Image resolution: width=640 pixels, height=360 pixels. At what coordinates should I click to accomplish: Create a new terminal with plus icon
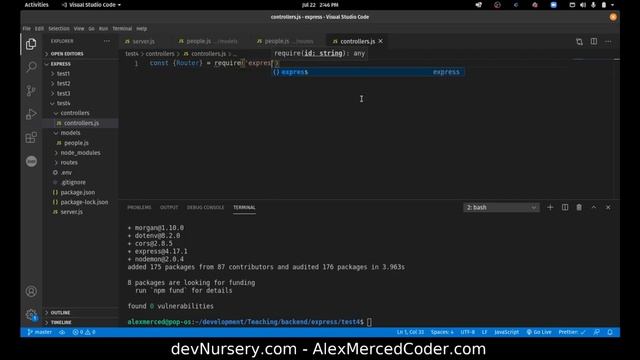(x=550, y=207)
